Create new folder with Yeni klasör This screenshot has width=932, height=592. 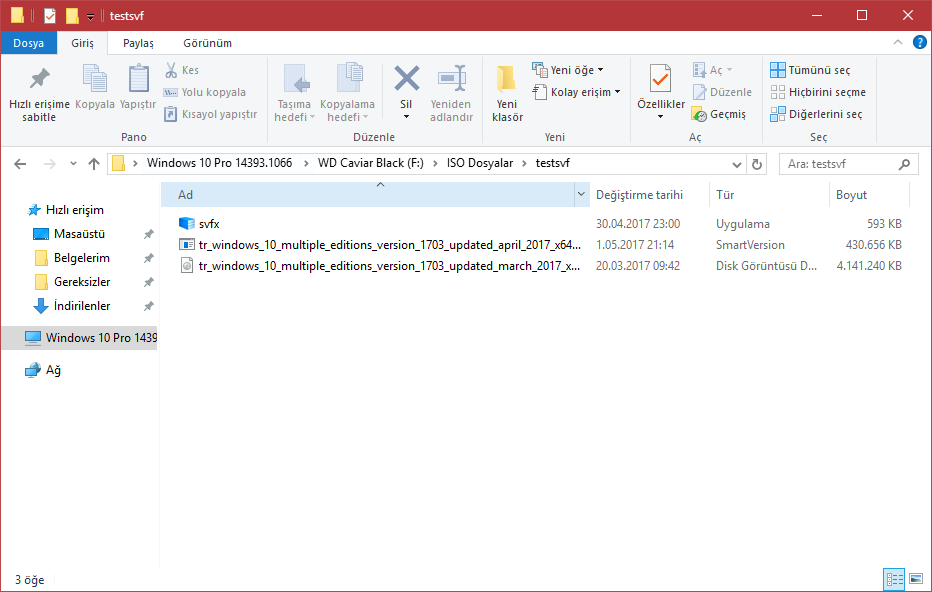tap(507, 93)
